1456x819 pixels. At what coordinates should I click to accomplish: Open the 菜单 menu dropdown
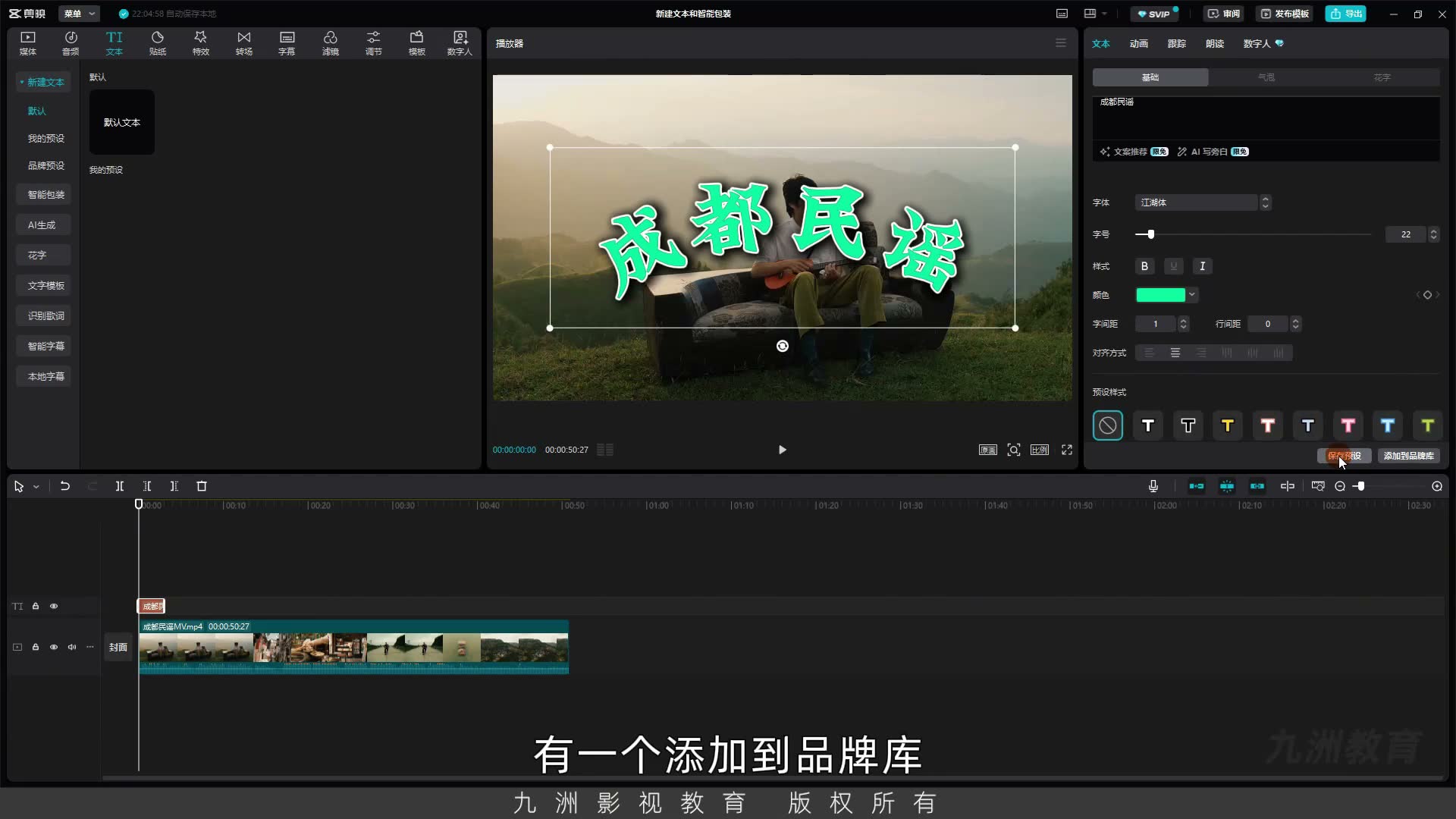click(x=80, y=14)
